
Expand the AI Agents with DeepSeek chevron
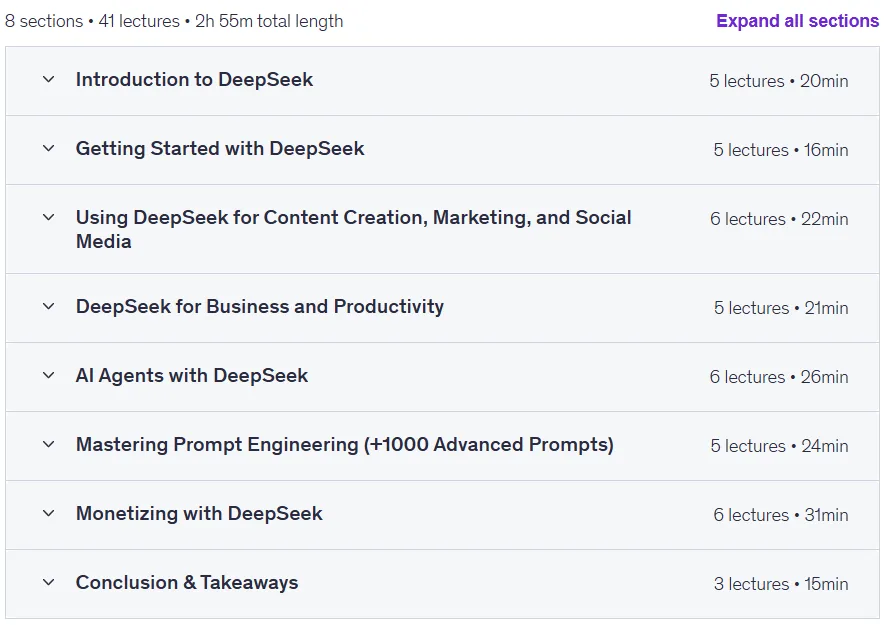click(49, 375)
